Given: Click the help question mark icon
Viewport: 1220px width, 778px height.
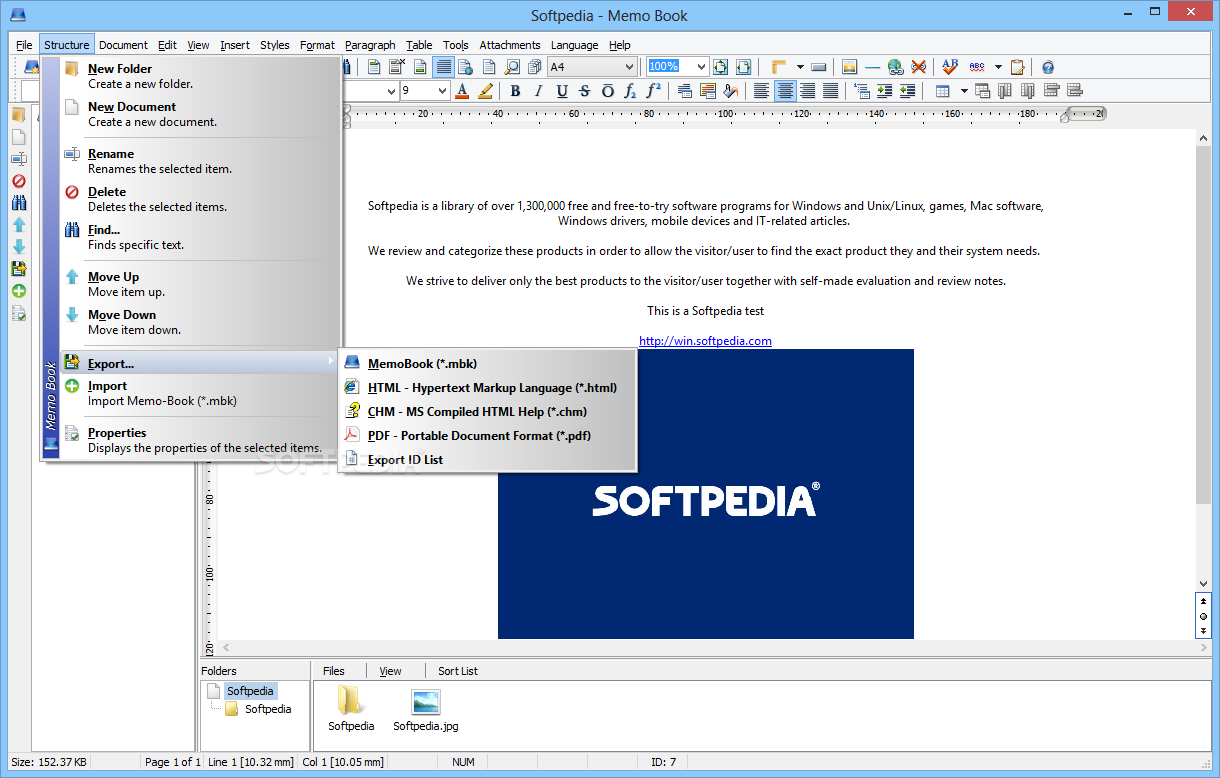Looking at the screenshot, I should (1048, 67).
